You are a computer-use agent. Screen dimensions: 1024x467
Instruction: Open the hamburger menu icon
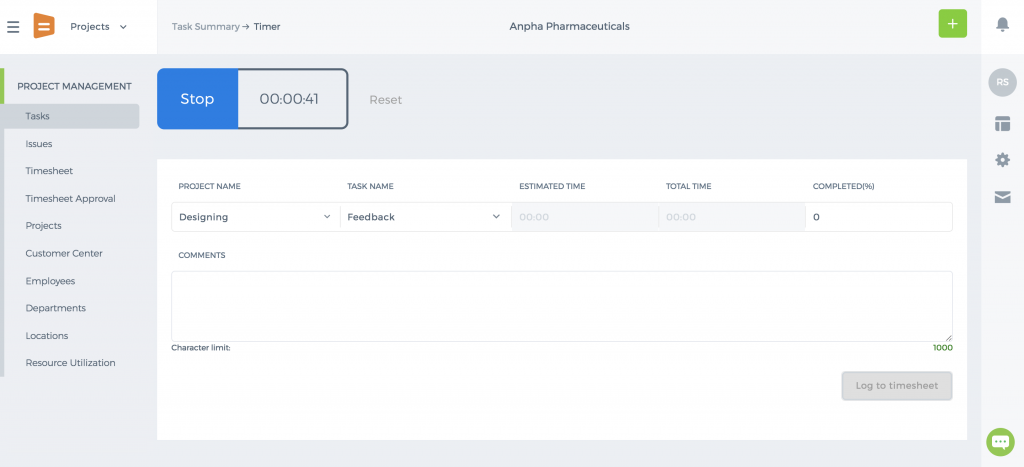(13, 27)
